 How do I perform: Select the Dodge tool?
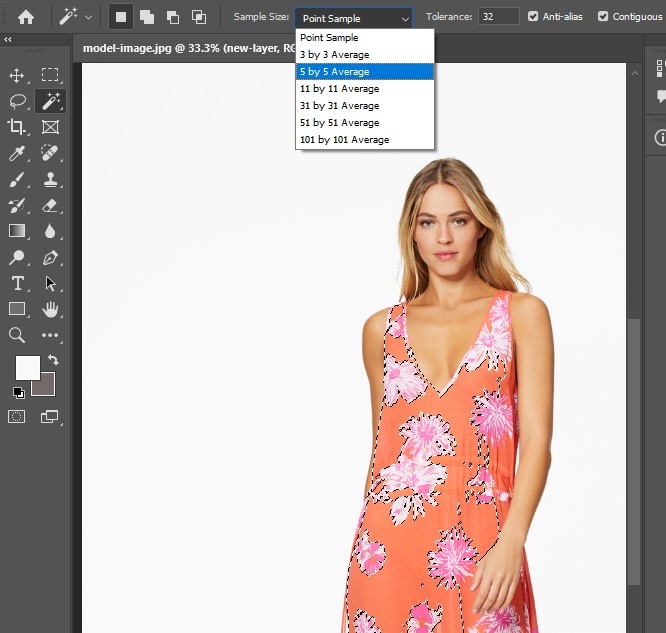tap(17, 257)
